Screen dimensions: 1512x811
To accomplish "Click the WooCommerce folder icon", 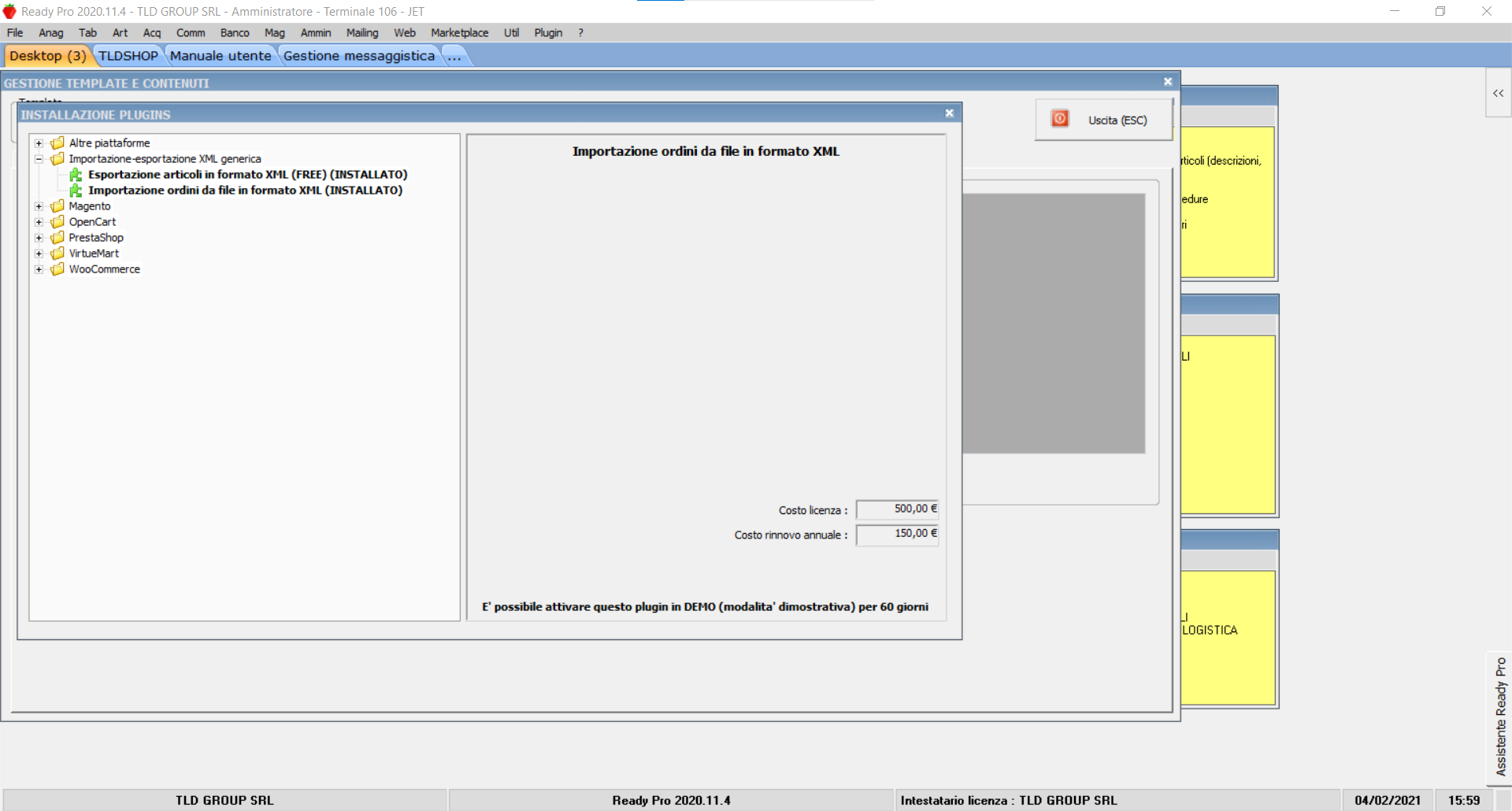I will [57, 268].
